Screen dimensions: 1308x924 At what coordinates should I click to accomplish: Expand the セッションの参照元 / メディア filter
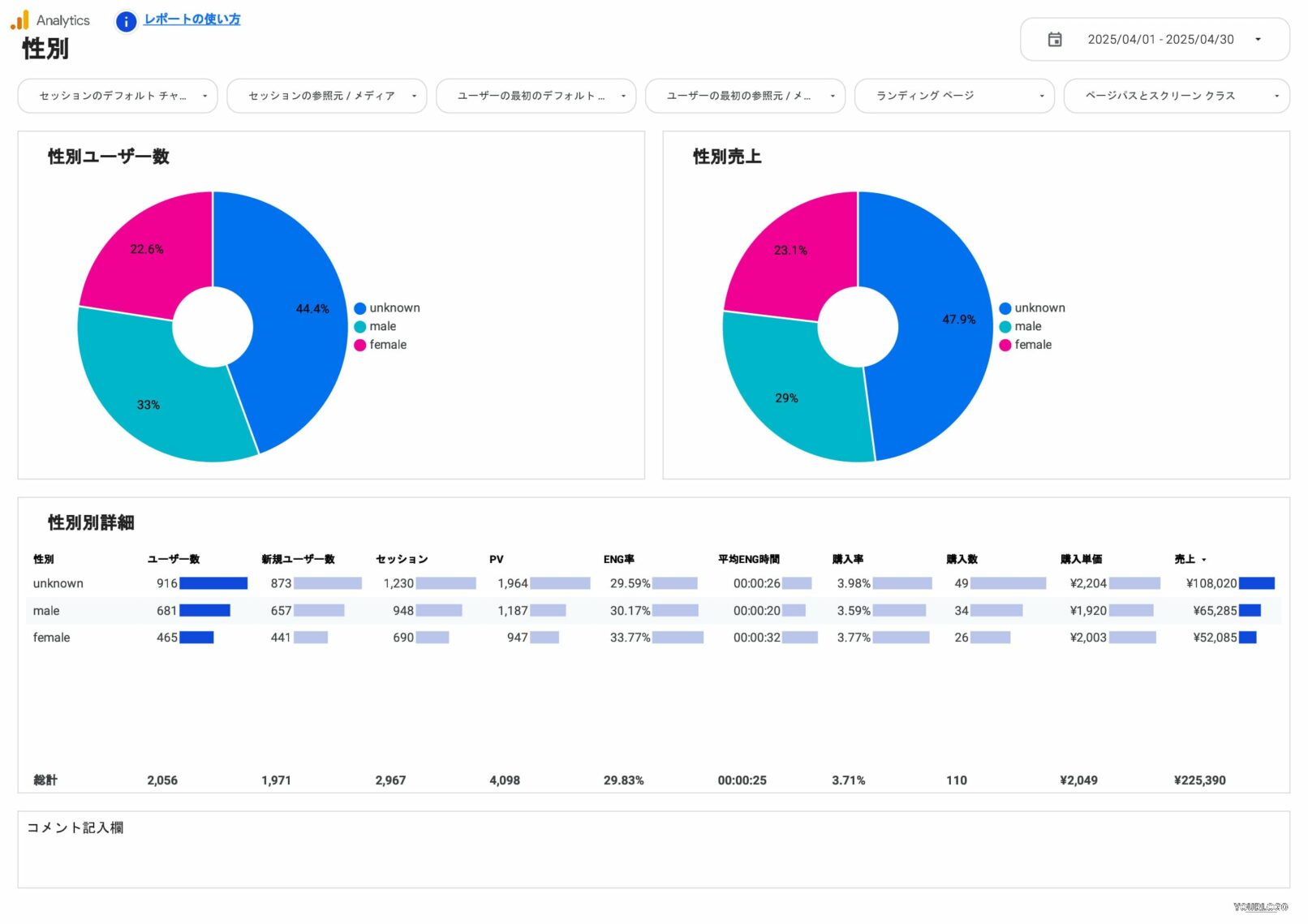pyautogui.click(x=326, y=96)
